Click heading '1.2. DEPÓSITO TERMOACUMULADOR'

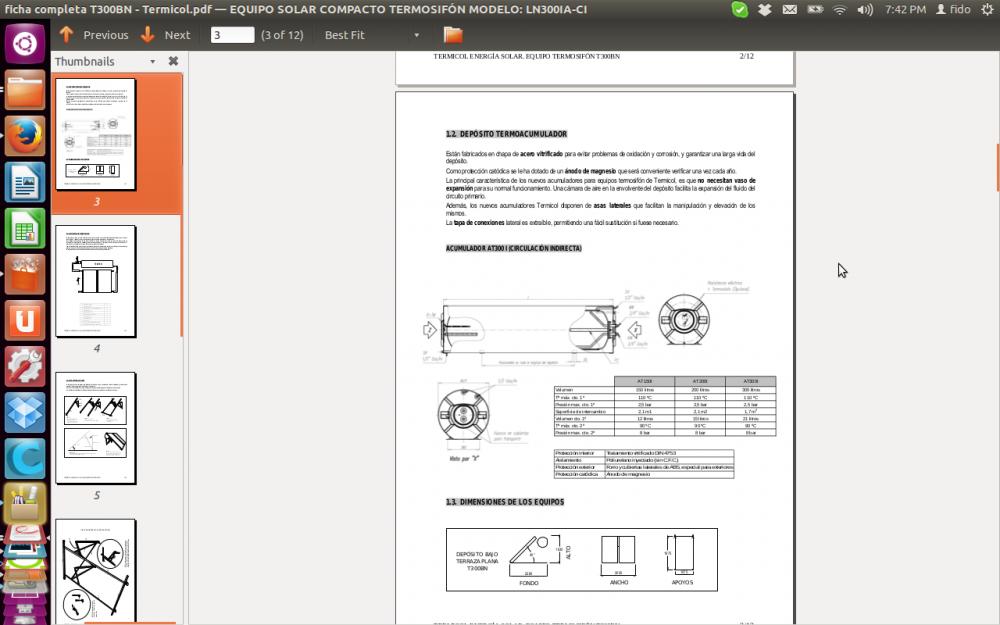coord(506,134)
